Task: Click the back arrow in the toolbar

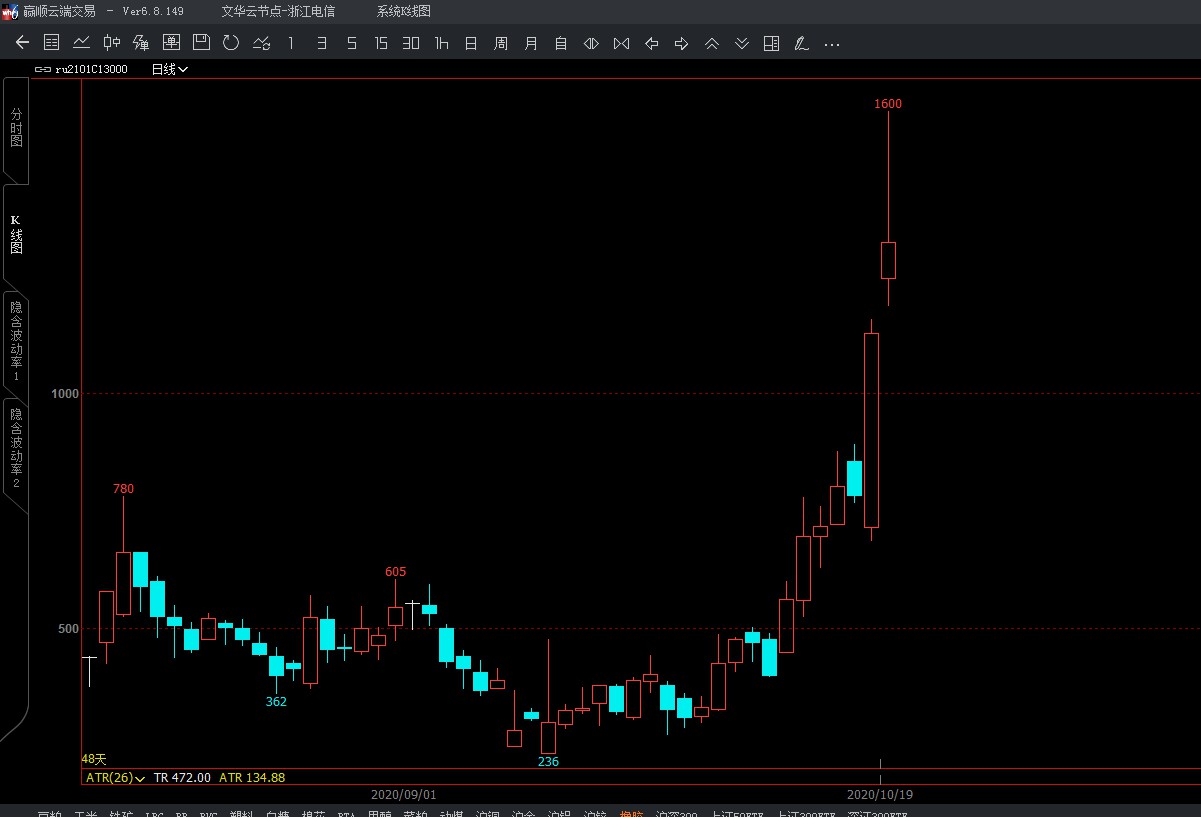Action: coord(22,43)
